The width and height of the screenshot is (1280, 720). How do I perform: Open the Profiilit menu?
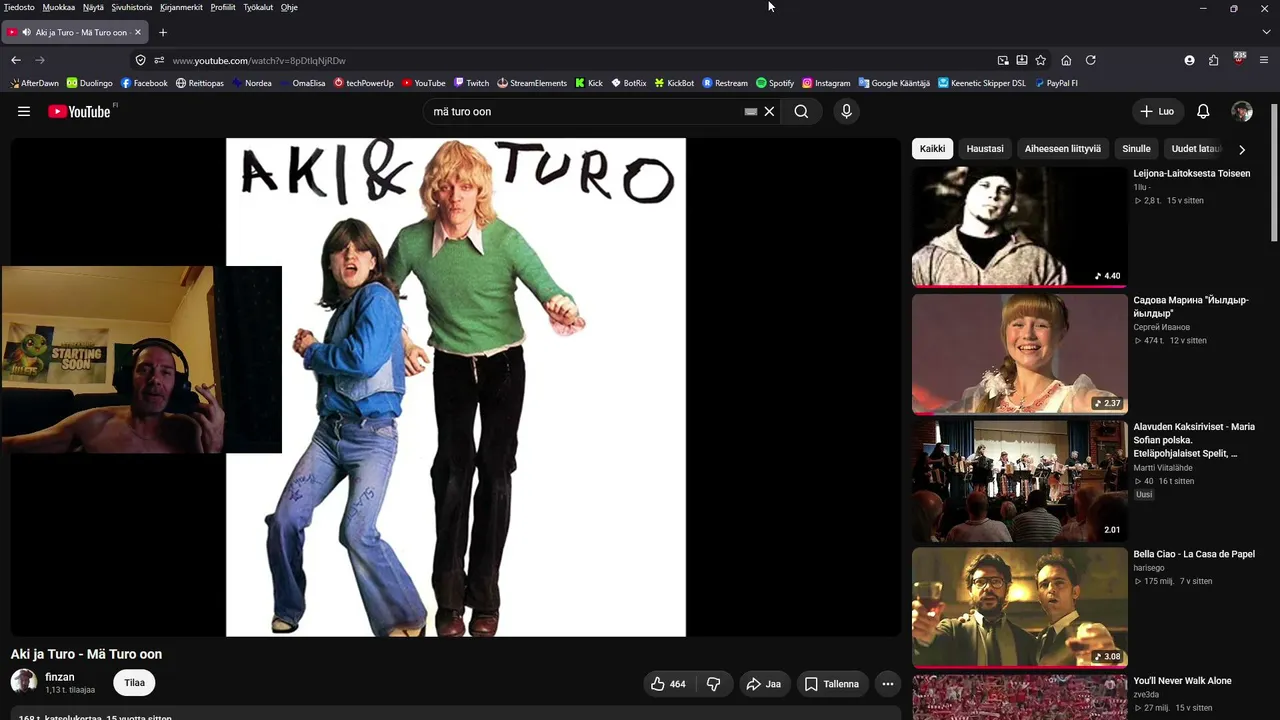(223, 7)
